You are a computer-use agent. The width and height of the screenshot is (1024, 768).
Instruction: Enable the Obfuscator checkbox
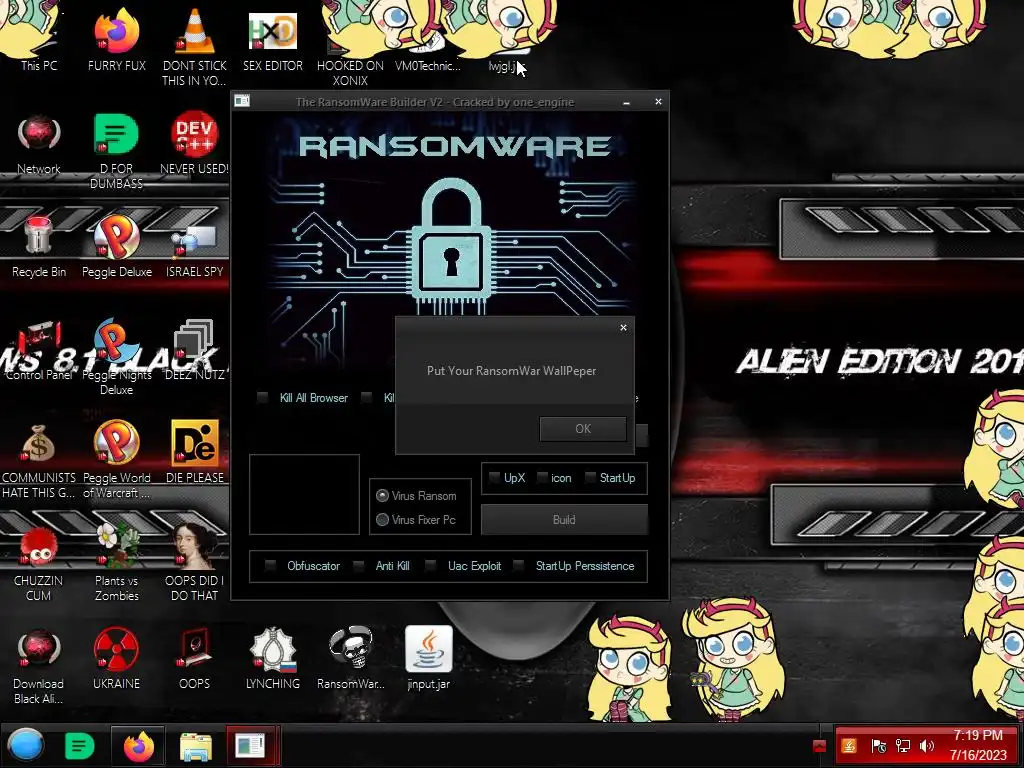[270, 566]
